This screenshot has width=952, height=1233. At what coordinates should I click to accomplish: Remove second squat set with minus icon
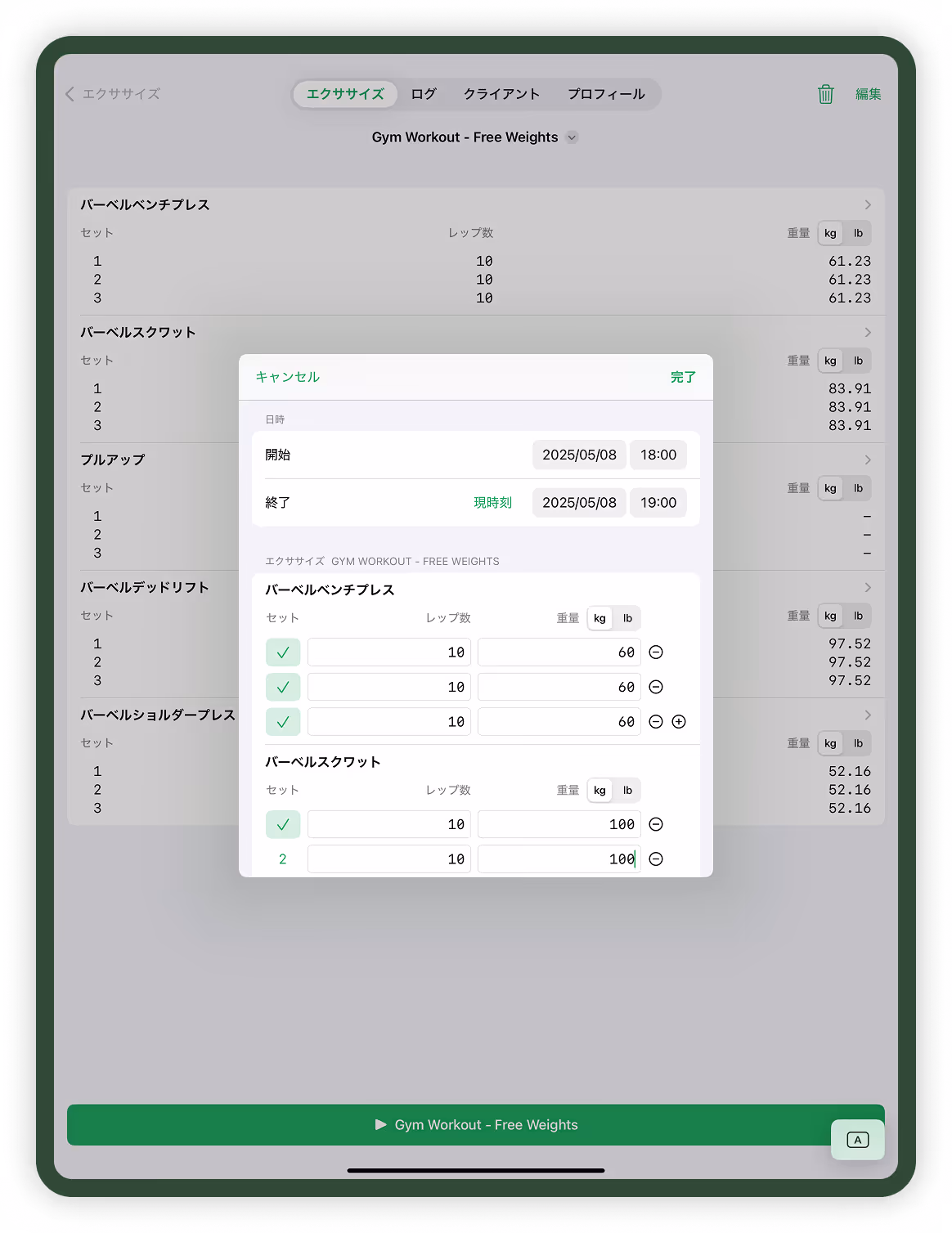point(656,859)
